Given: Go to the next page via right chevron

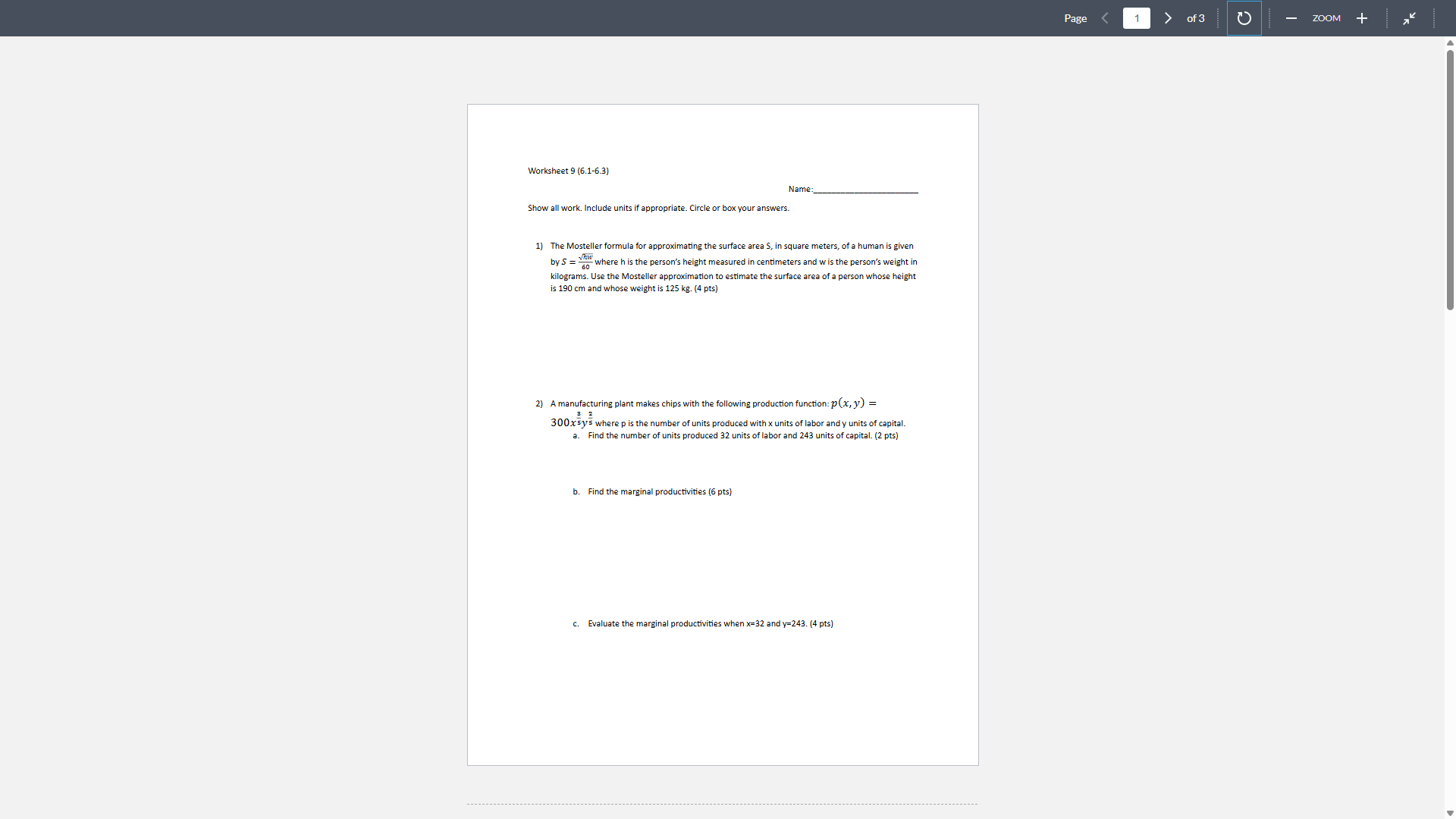Looking at the screenshot, I should [x=1168, y=17].
